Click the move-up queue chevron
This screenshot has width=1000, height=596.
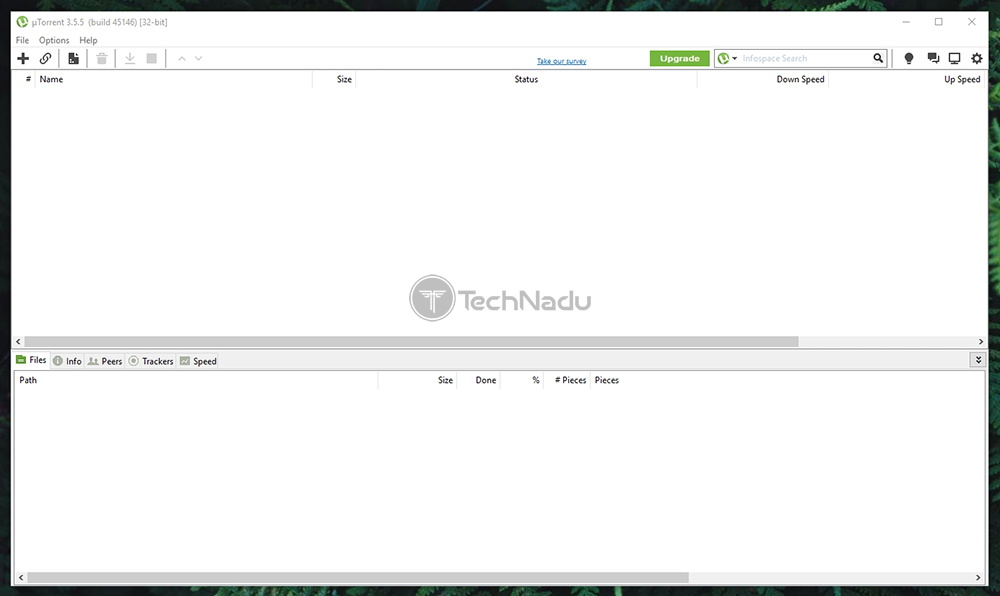pos(181,58)
